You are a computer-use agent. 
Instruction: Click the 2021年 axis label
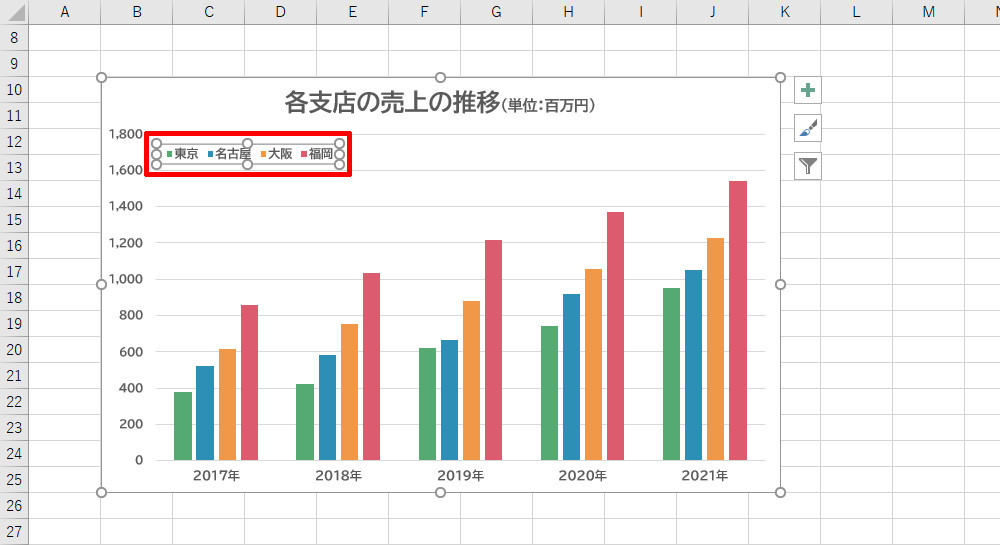coord(704,476)
